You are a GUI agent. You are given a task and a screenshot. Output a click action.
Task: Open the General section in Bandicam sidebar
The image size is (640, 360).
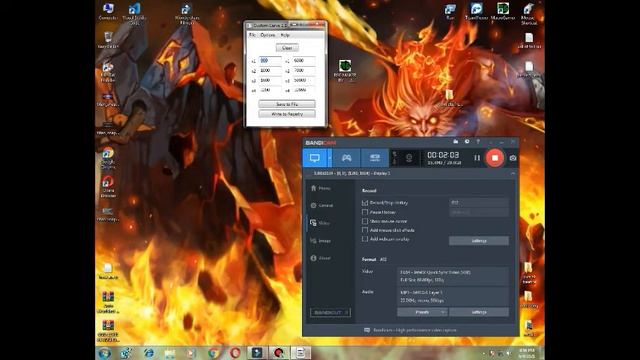tap(323, 205)
